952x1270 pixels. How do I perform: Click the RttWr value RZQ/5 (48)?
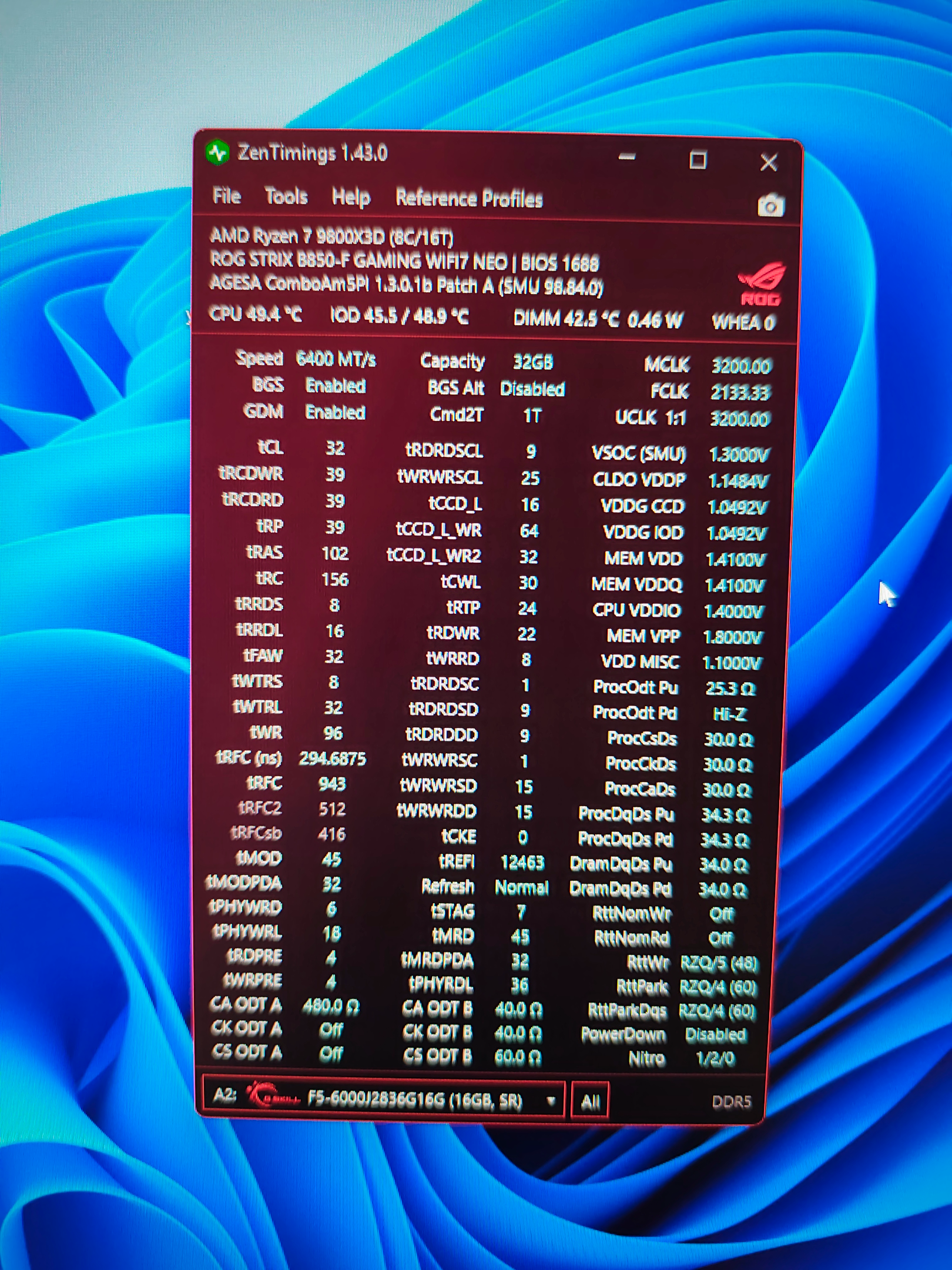point(719,963)
